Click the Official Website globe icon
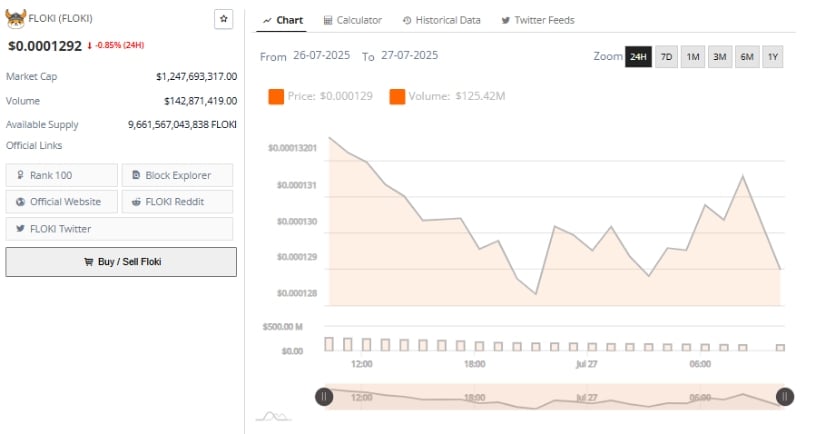This screenshot has height=434, width=825. pyautogui.click(x=20, y=201)
